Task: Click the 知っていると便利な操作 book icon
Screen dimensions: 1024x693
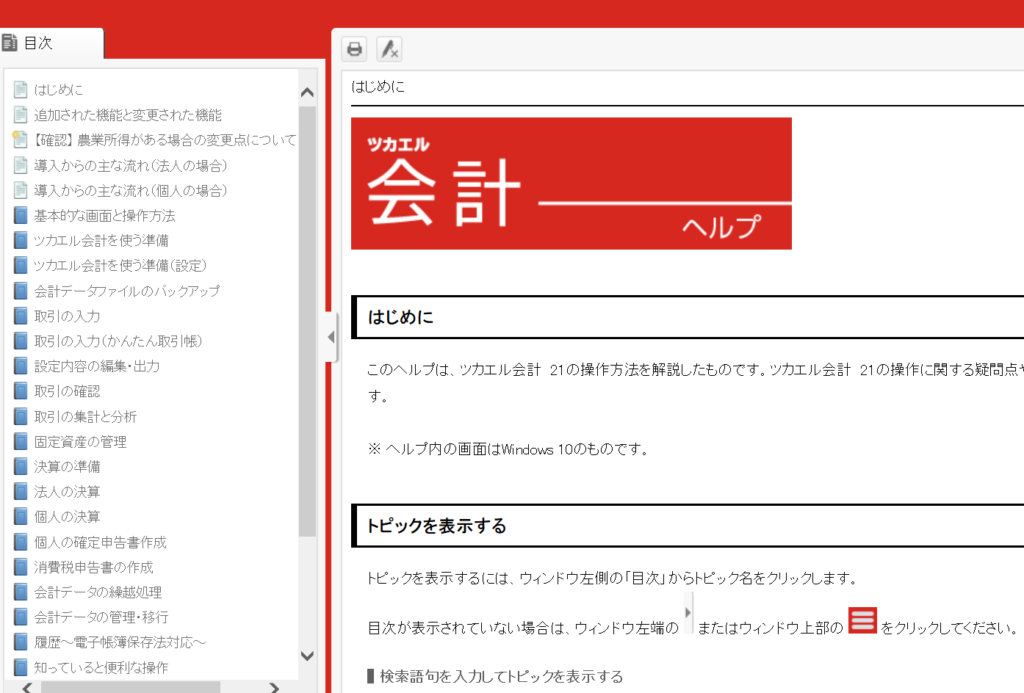Action: [x=21, y=667]
